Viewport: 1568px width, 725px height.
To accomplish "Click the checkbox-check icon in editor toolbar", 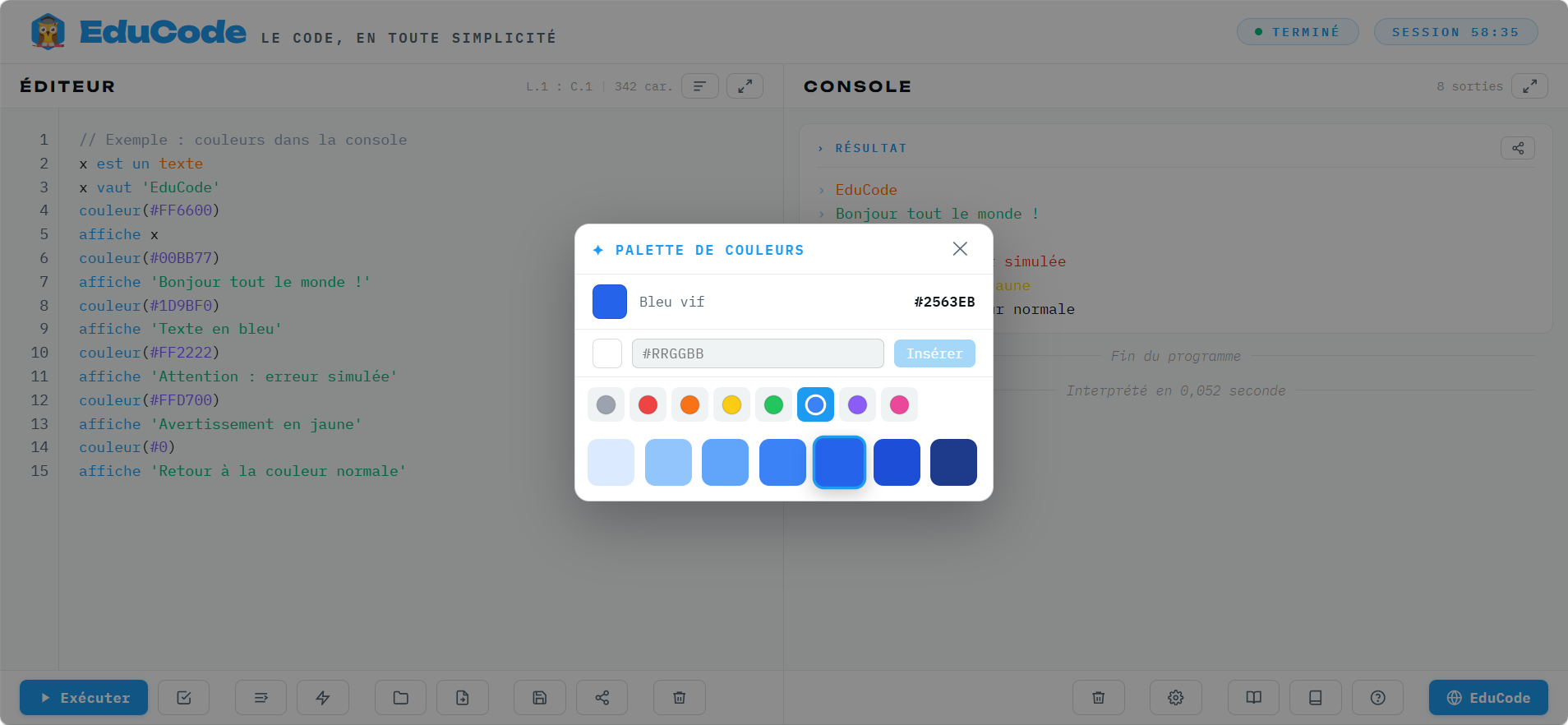I will (x=184, y=698).
